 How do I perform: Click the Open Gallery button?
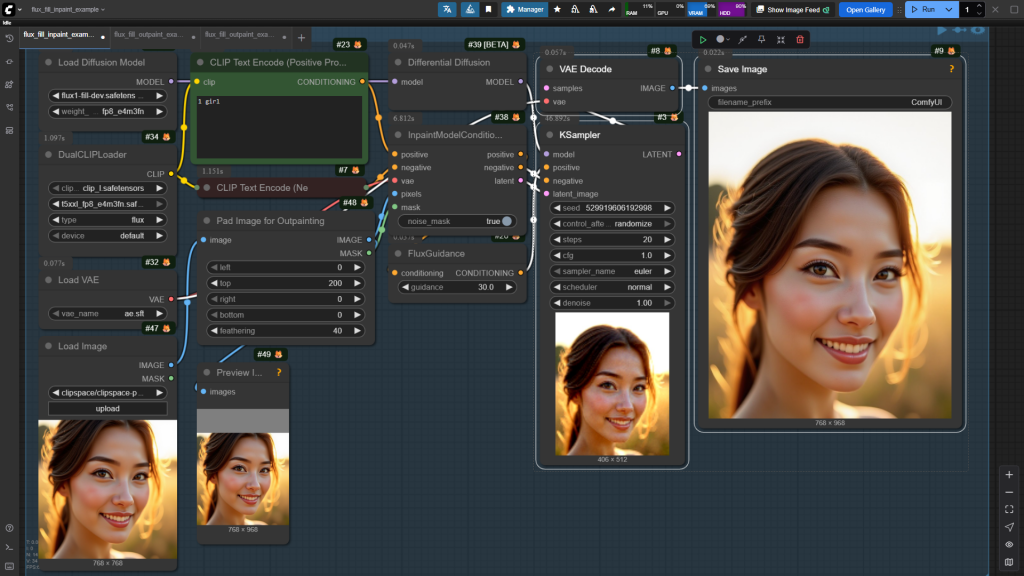click(866, 9)
